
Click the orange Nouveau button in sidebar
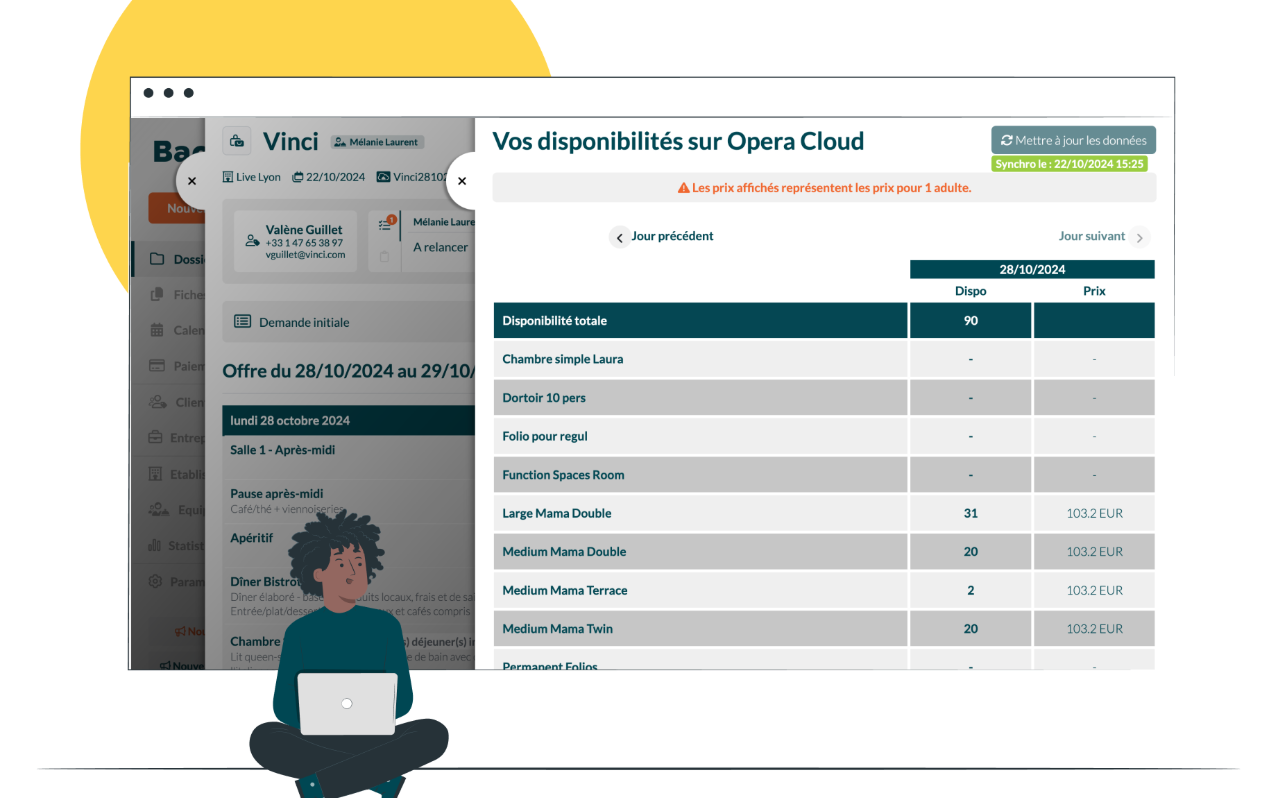(177, 208)
